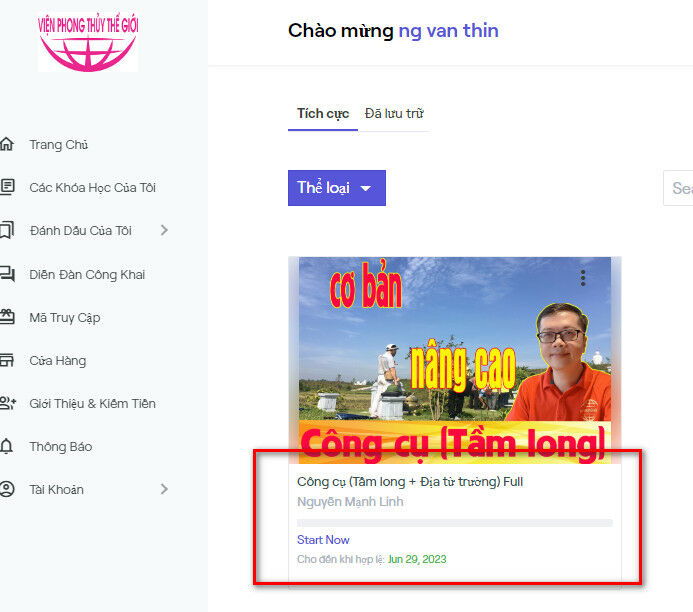Open the Thể loại dropdown
The image size is (693, 612).
pos(336,188)
